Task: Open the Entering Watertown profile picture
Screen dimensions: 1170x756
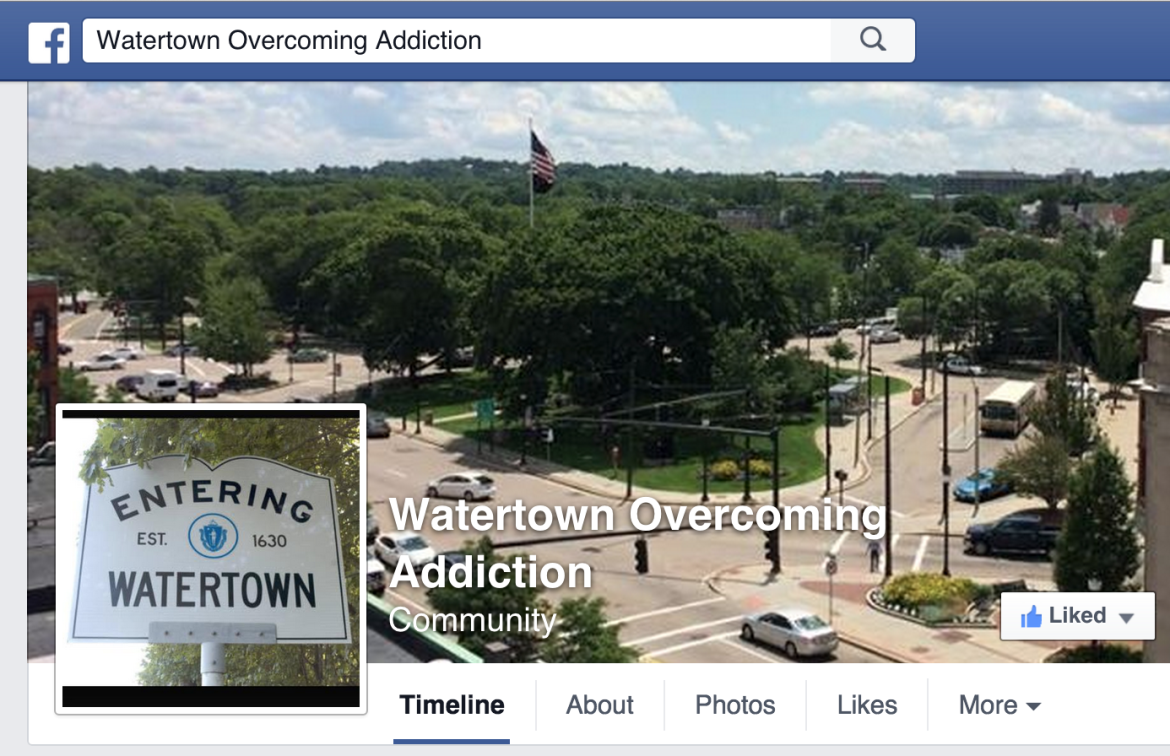Action: pyautogui.click(x=211, y=559)
